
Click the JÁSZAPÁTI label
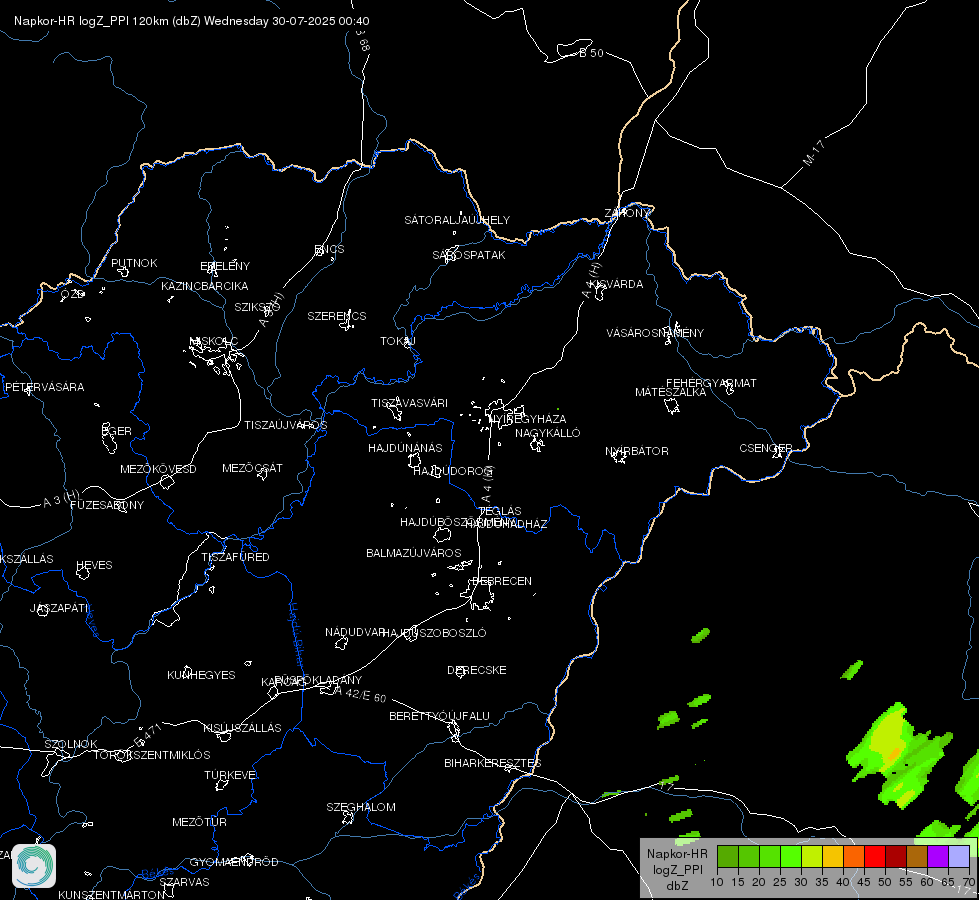59,608
